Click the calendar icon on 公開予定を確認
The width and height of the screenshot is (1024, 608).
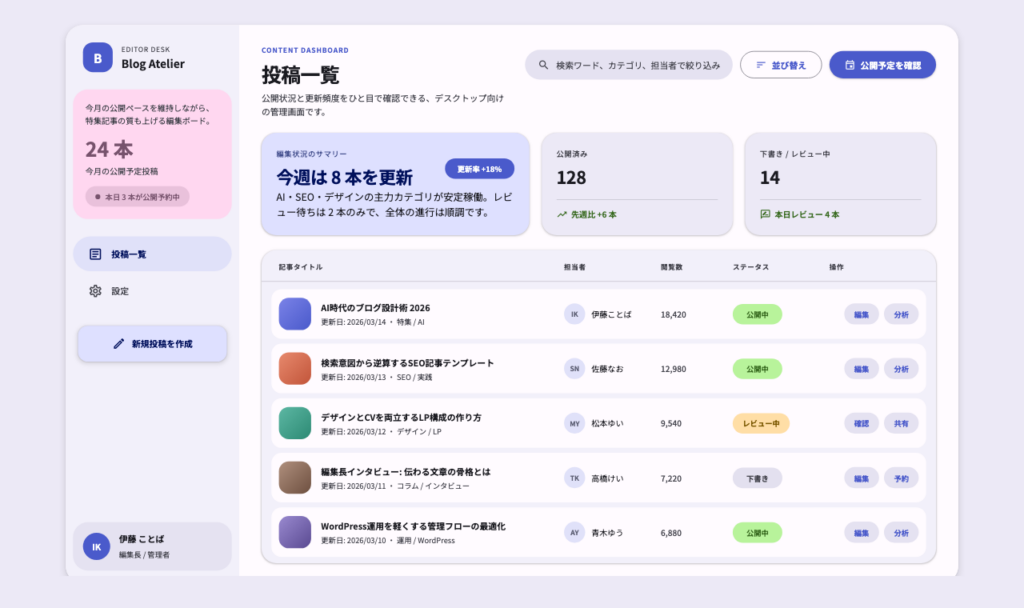(850, 65)
